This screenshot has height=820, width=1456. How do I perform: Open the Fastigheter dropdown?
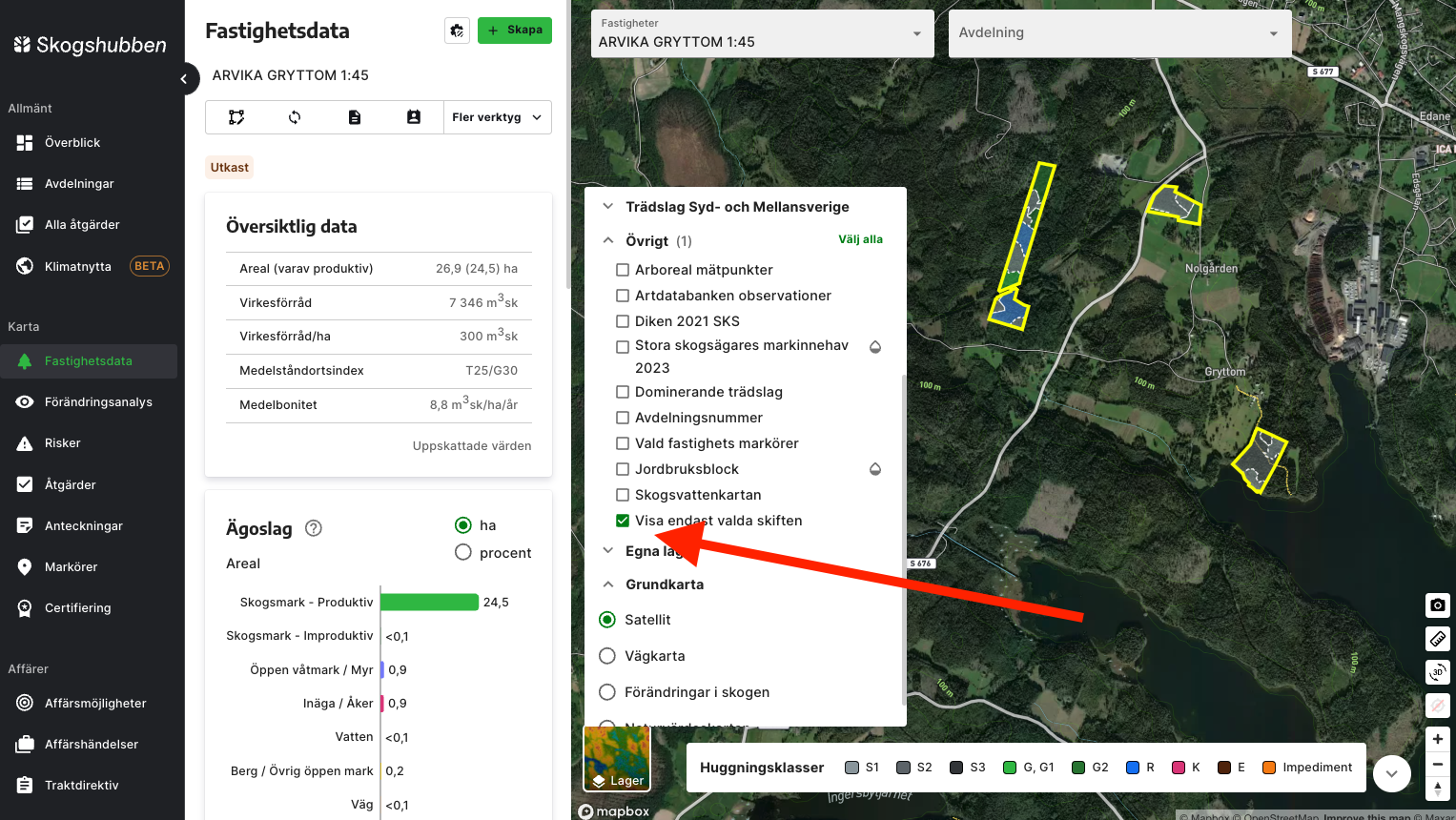762,34
